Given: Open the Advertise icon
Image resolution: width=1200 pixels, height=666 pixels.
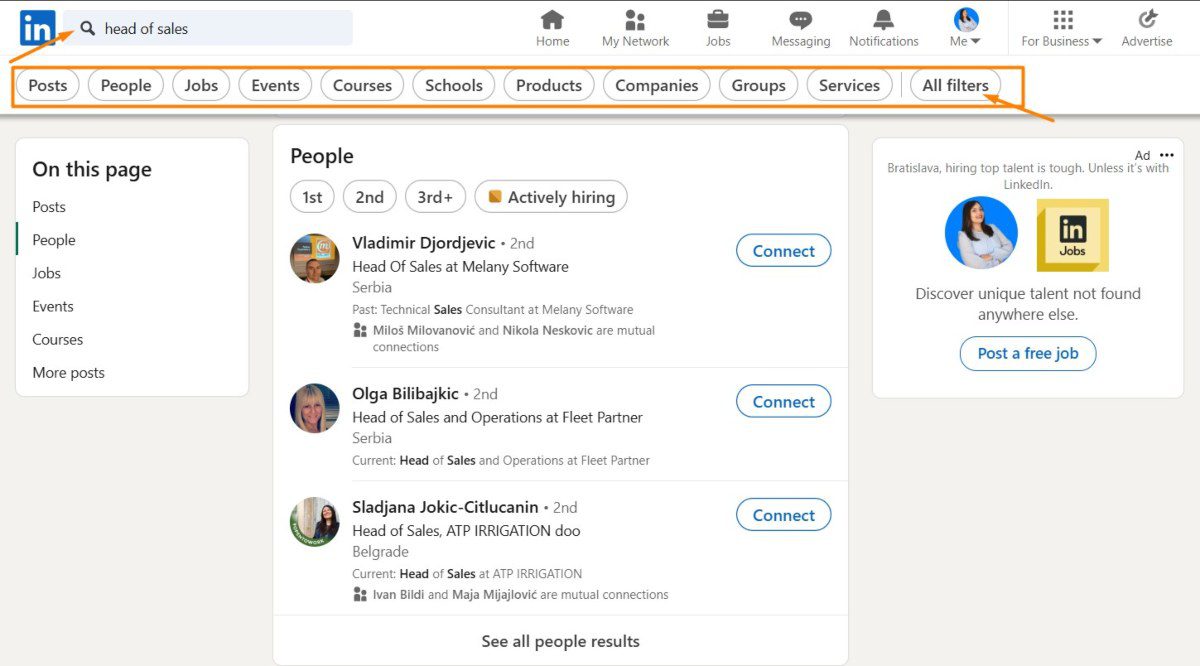Looking at the screenshot, I should pos(1147,19).
